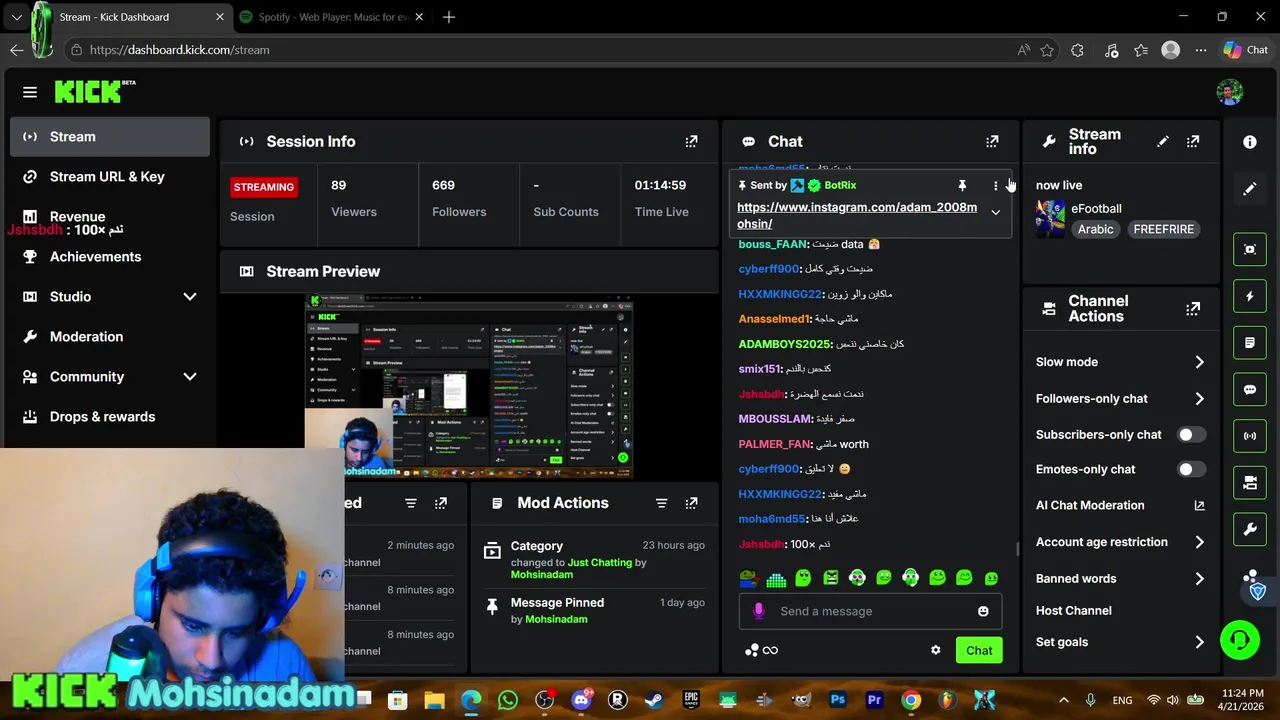Click username ADAMBOYS2025 in chat
This screenshot has width=1280, height=720.
pos(785,344)
